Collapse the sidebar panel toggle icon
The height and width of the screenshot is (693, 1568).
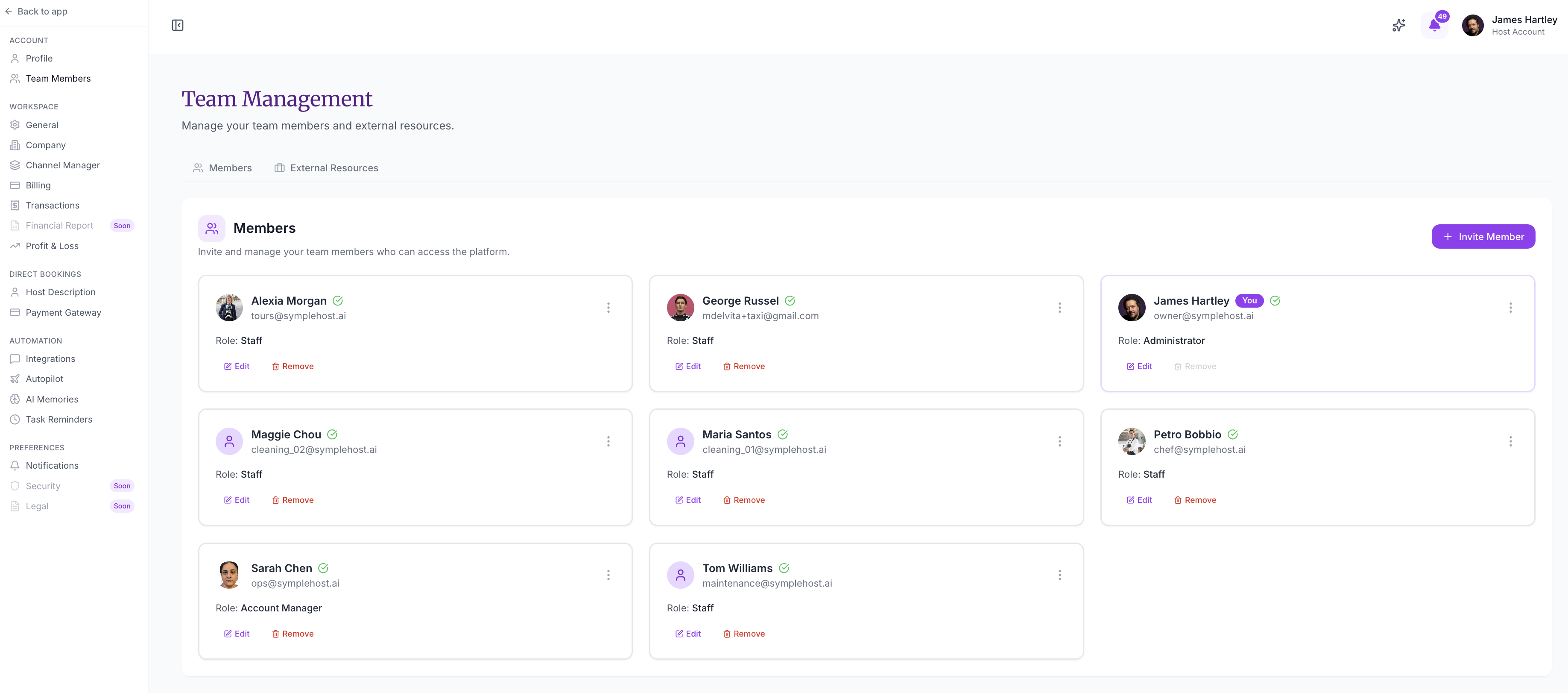pyautogui.click(x=177, y=25)
